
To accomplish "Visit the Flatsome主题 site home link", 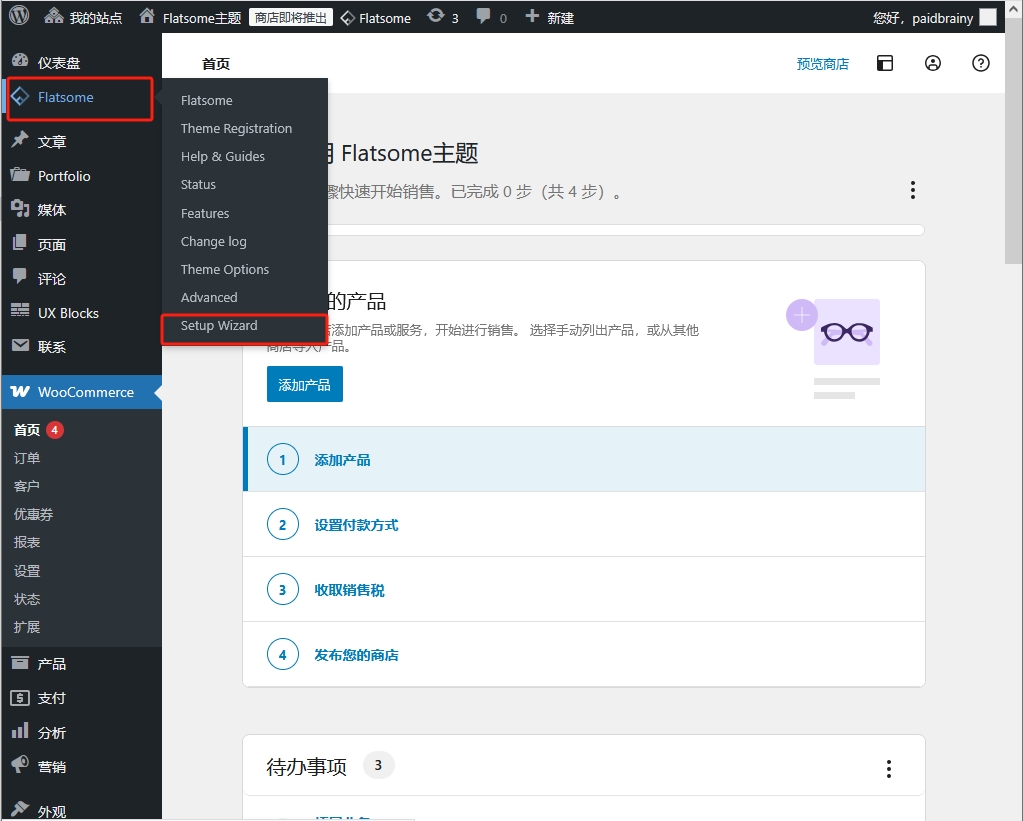I will click(x=191, y=18).
